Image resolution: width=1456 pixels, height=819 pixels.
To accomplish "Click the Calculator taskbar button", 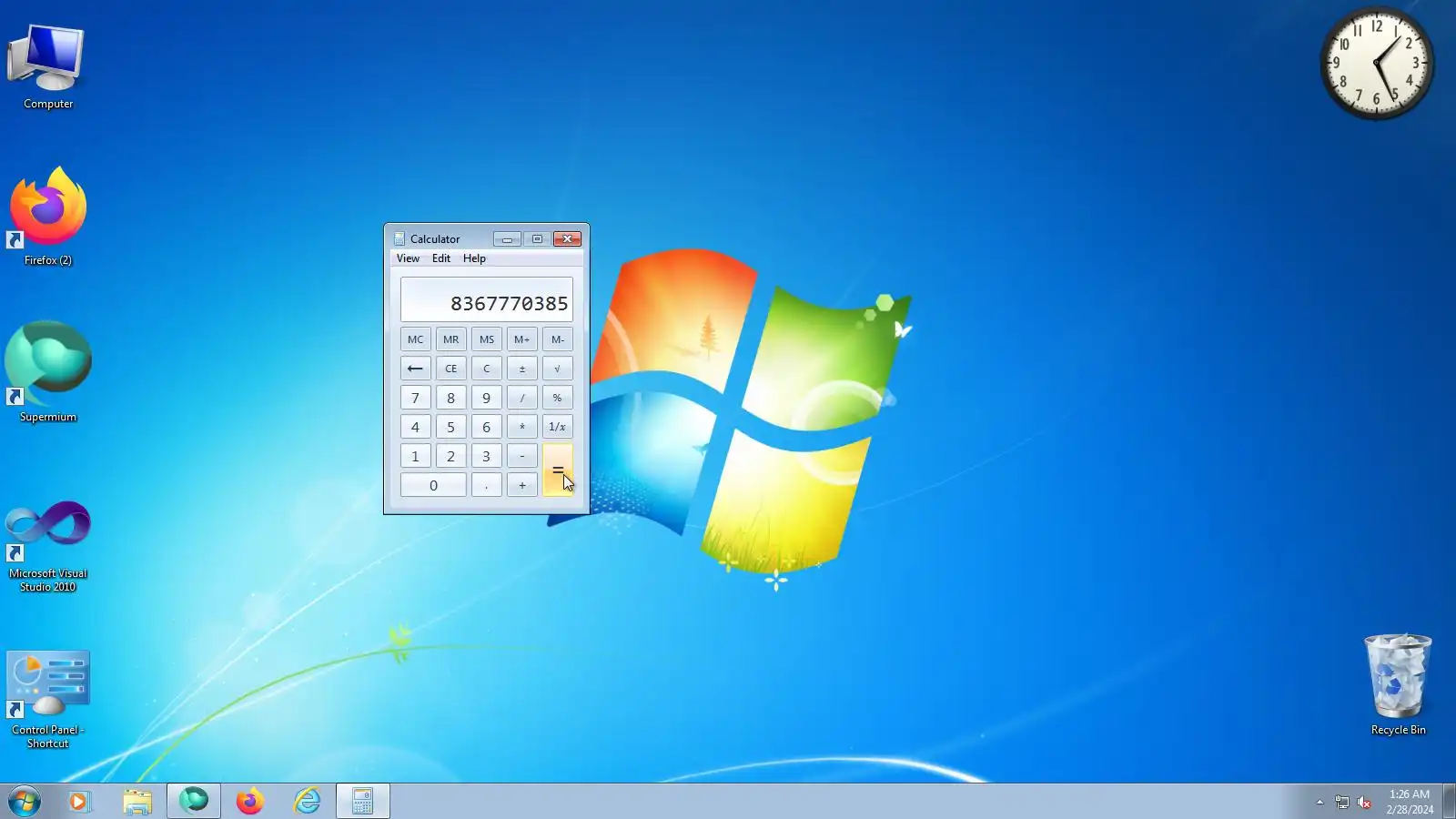I will (363, 801).
